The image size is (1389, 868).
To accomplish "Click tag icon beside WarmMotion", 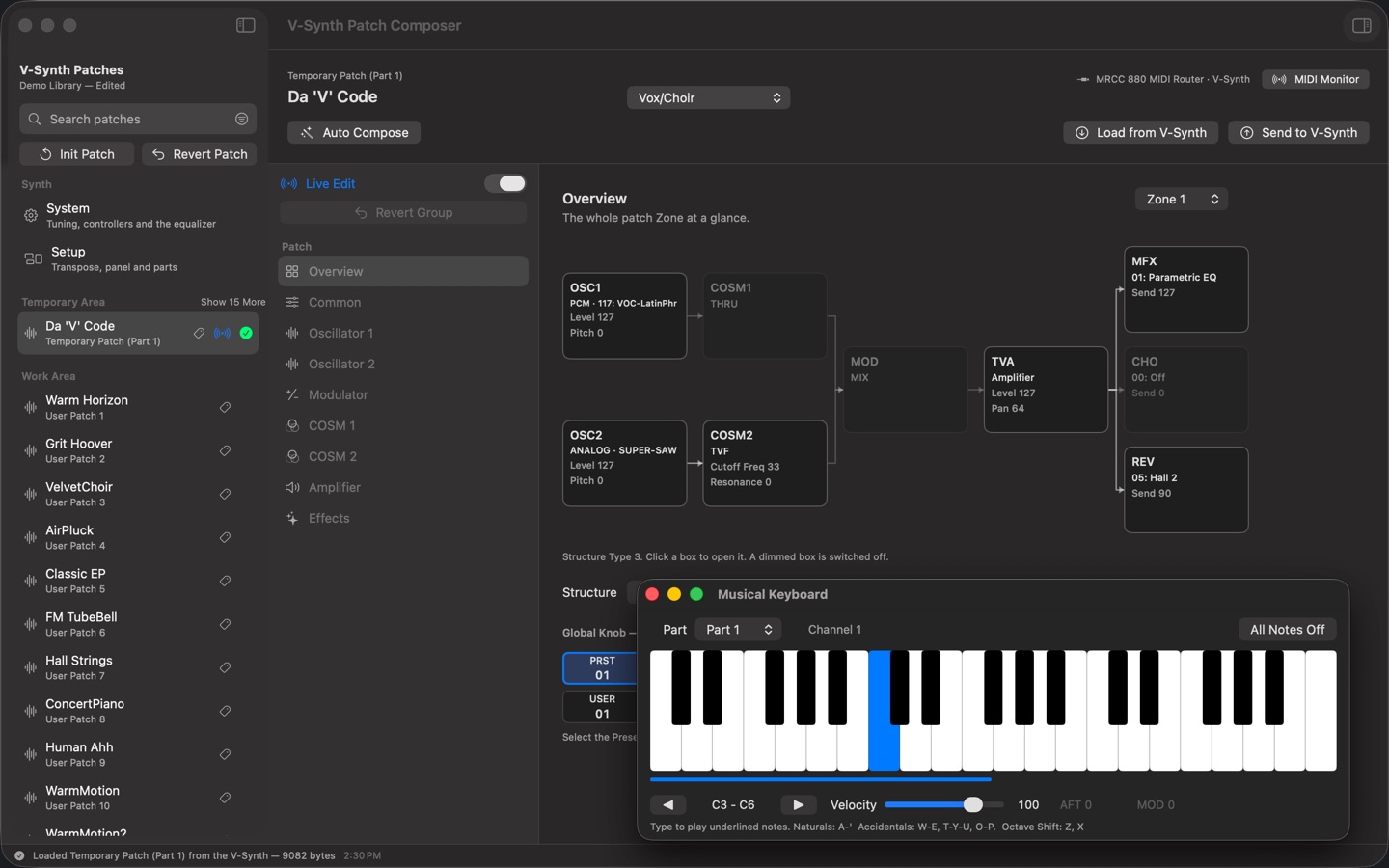I will [225, 798].
